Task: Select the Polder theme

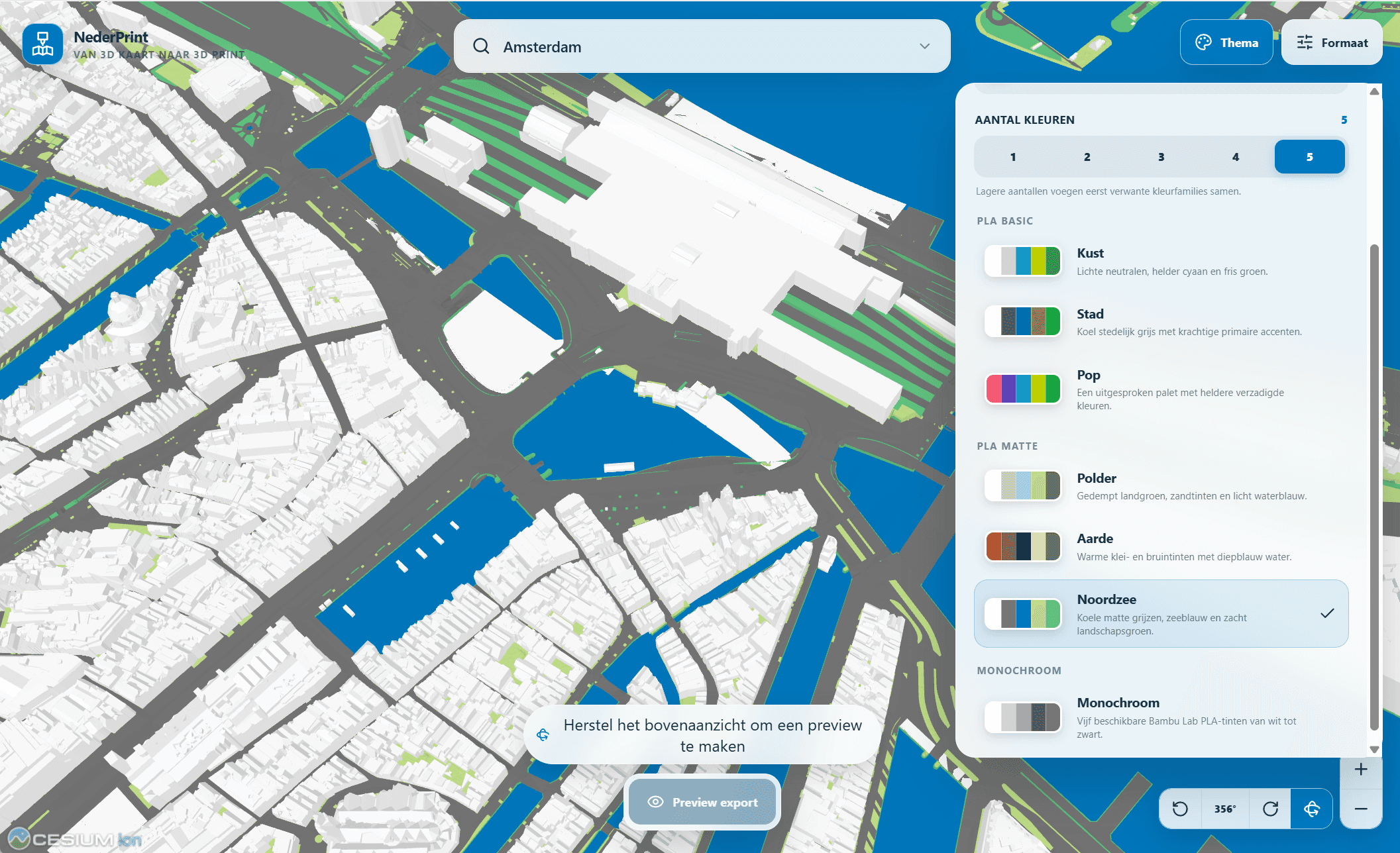Action: click(x=1161, y=486)
